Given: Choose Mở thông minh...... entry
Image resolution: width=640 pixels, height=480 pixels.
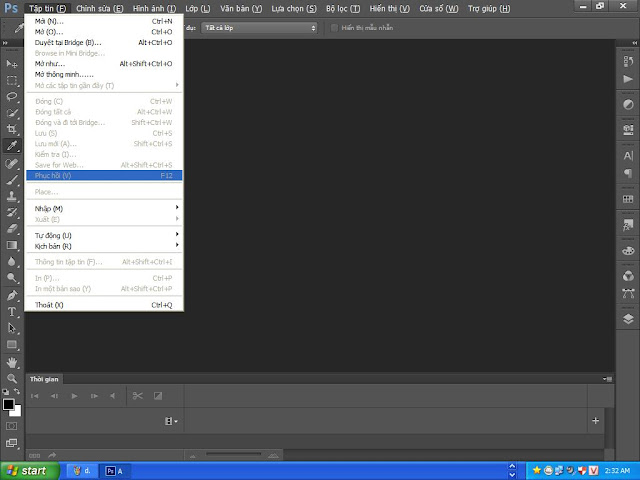Looking at the screenshot, I should tap(104, 74).
